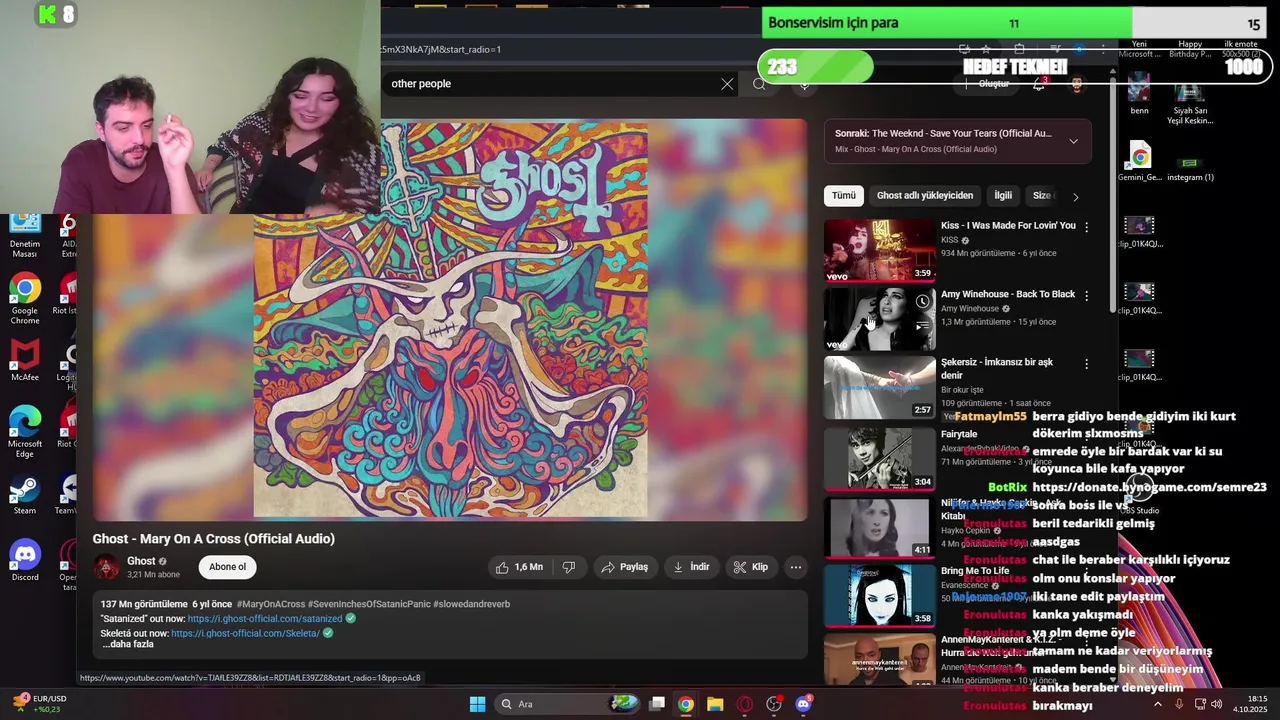The image size is (1280, 720).
Task: Open the Ghost channel name link
Action: [141, 562]
